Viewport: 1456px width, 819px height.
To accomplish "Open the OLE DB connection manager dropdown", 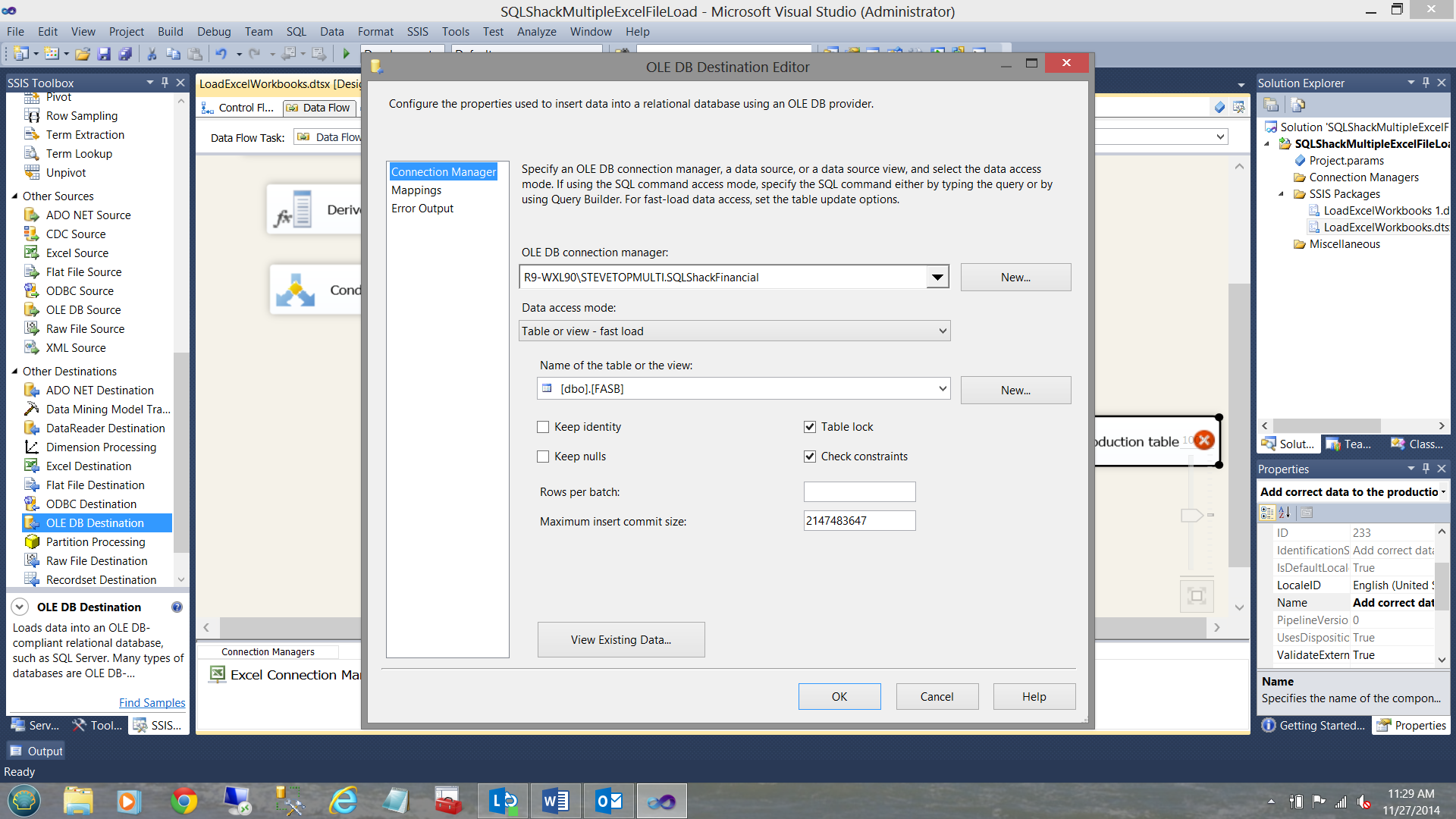I will (x=937, y=278).
